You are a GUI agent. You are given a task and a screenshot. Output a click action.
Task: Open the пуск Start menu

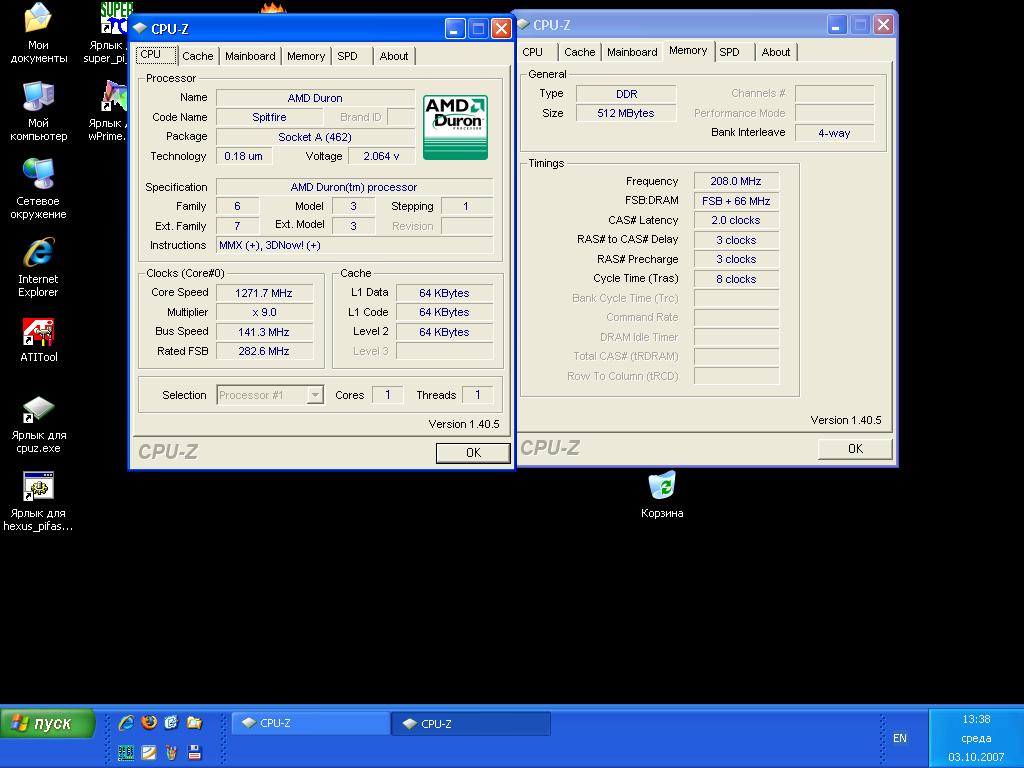coord(47,724)
